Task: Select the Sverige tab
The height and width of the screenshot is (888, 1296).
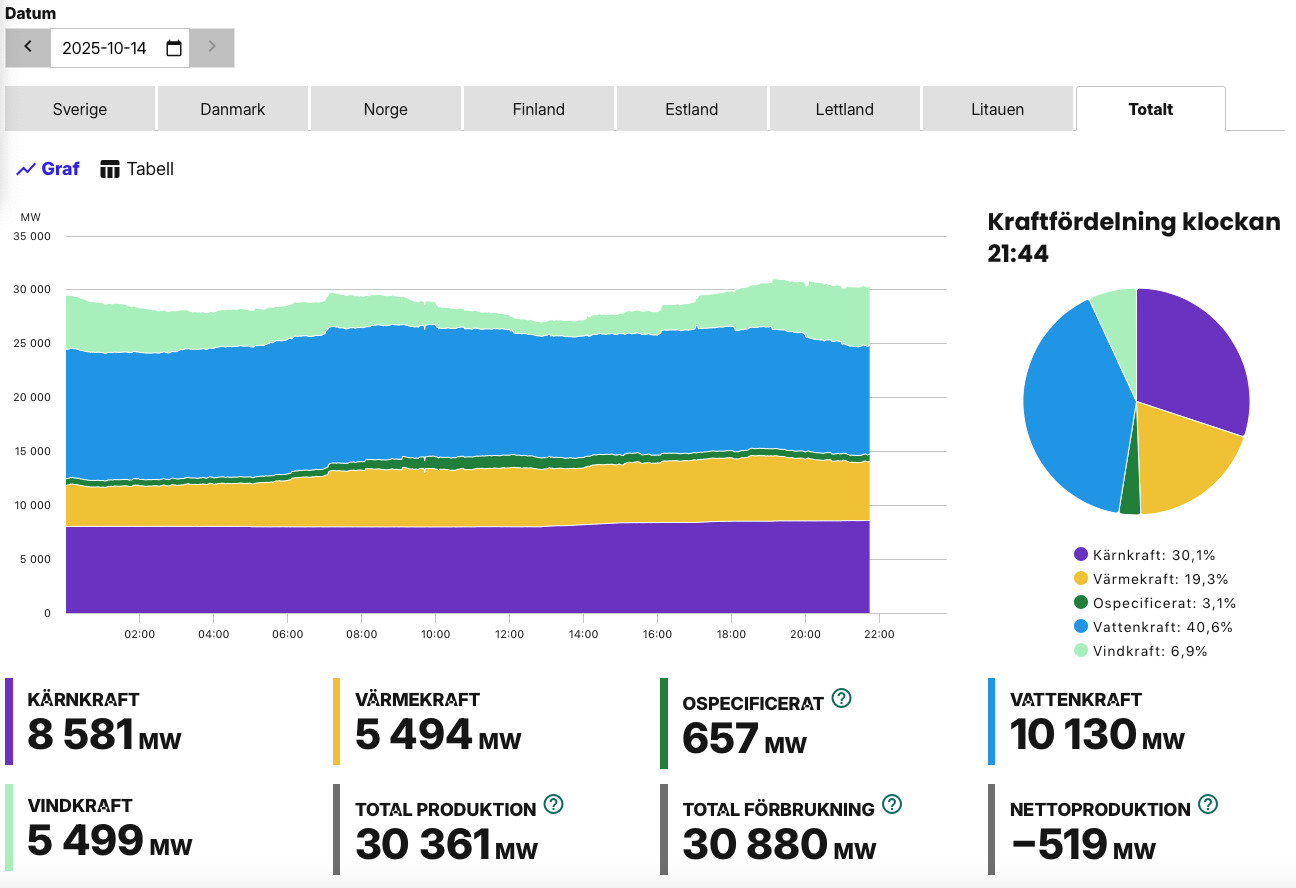Action: pyautogui.click(x=80, y=109)
